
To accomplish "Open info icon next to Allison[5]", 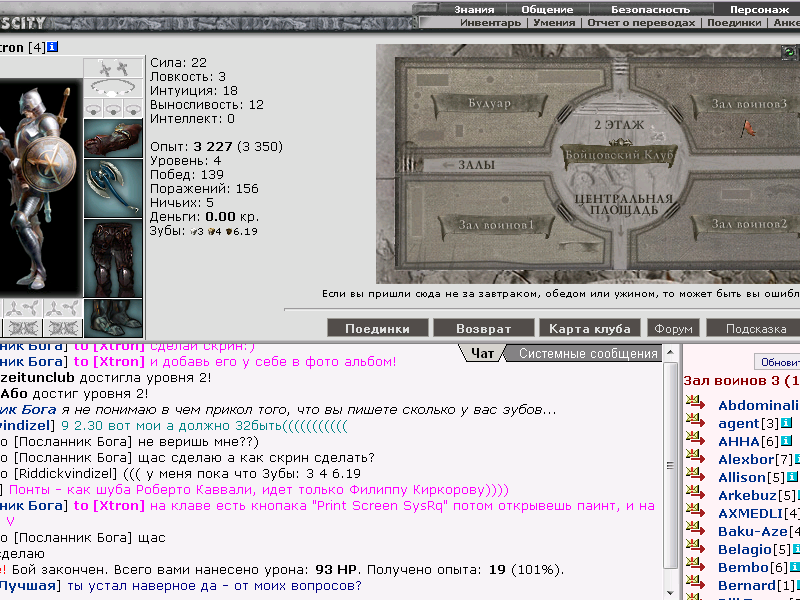I will 792,477.
